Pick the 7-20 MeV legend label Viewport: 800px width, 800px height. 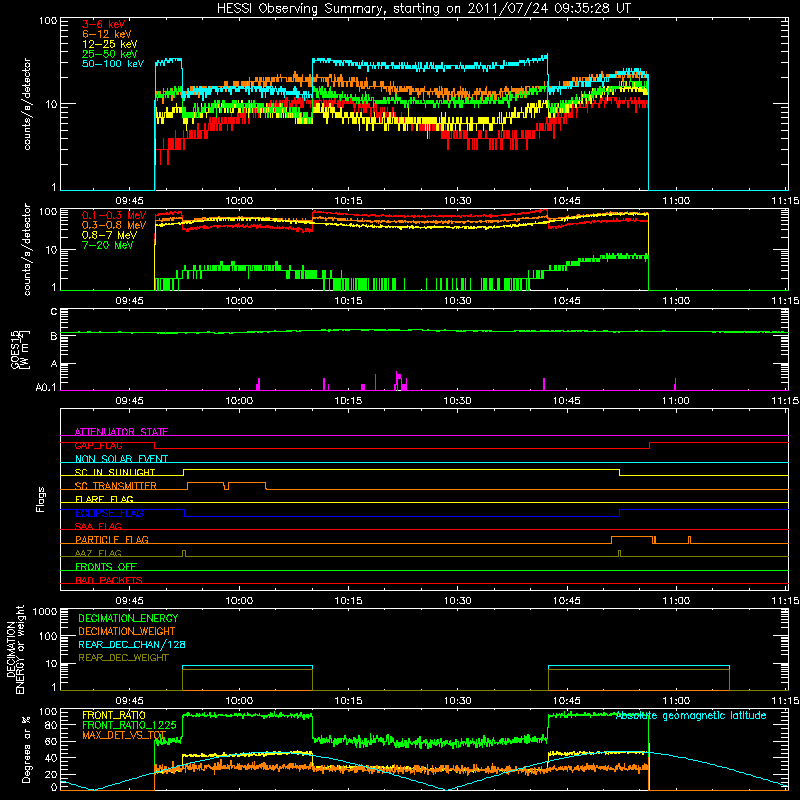coord(108,245)
